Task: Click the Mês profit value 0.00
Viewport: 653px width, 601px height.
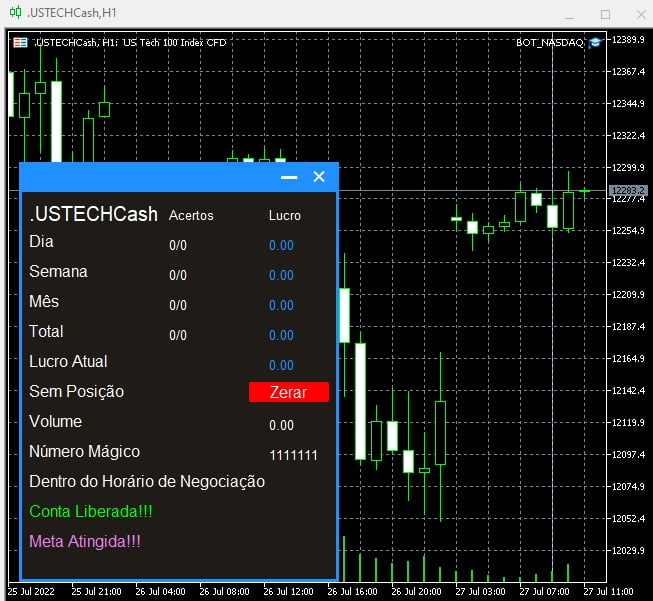Action: [x=282, y=305]
